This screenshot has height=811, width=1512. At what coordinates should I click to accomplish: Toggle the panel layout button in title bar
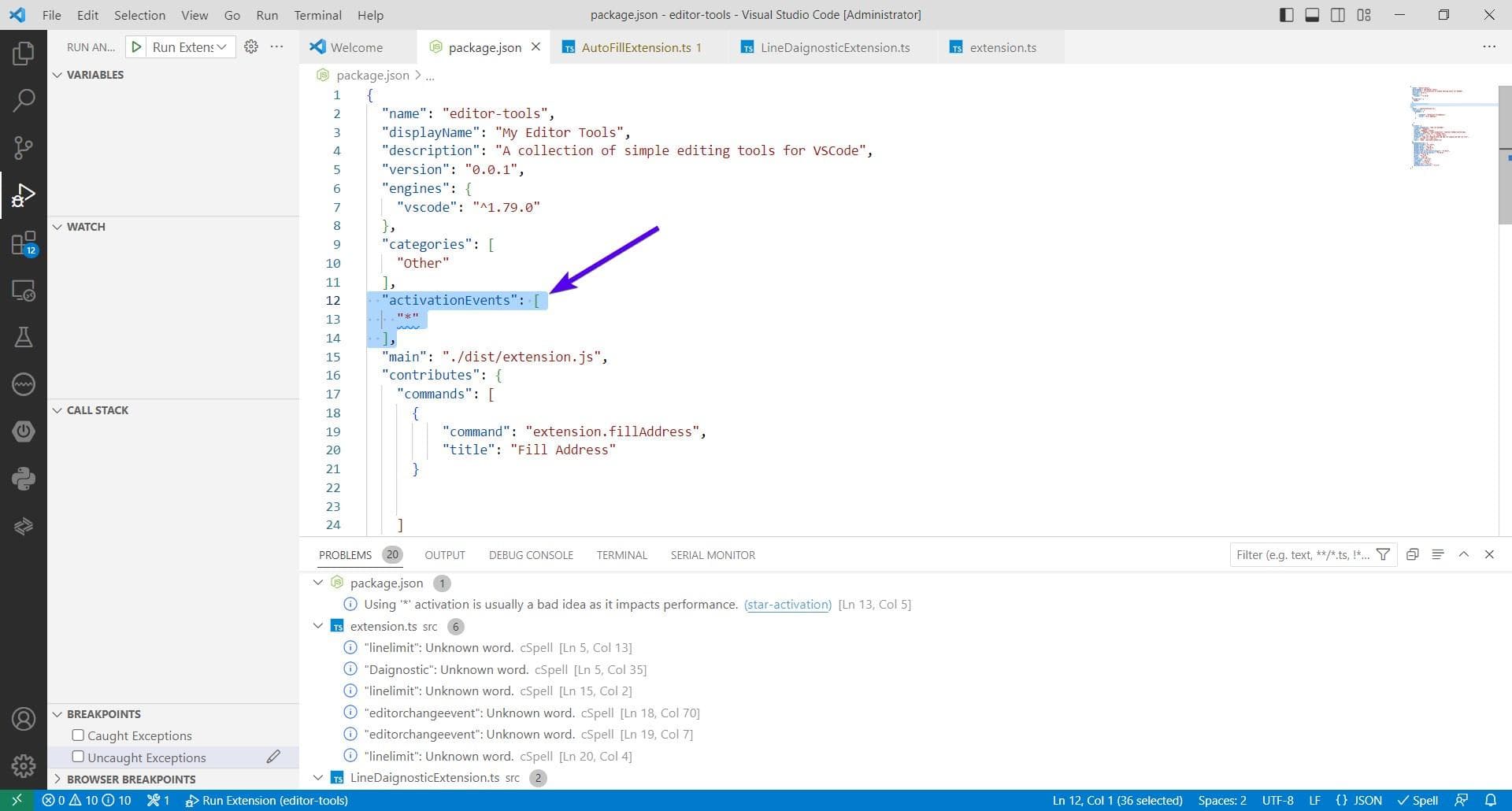click(x=1312, y=15)
